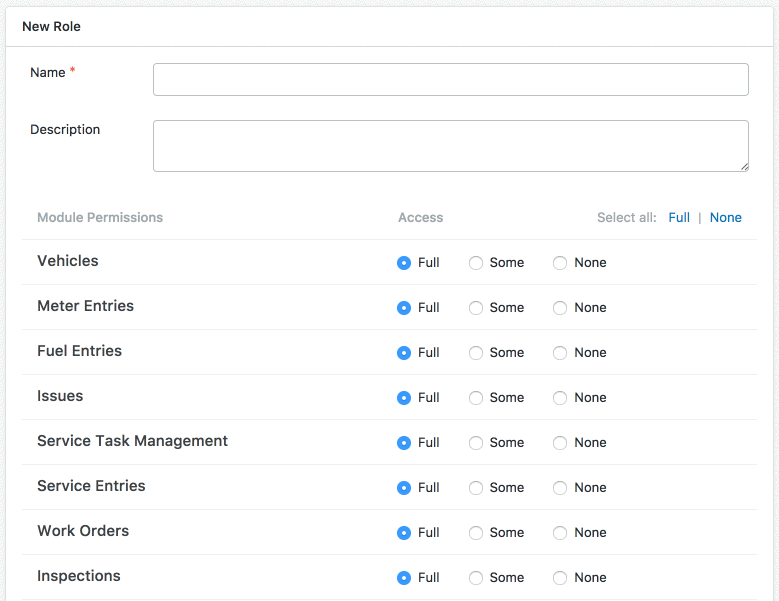Set Issues access to Some
The width and height of the screenshot is (779, 601).
pos(476,398)
